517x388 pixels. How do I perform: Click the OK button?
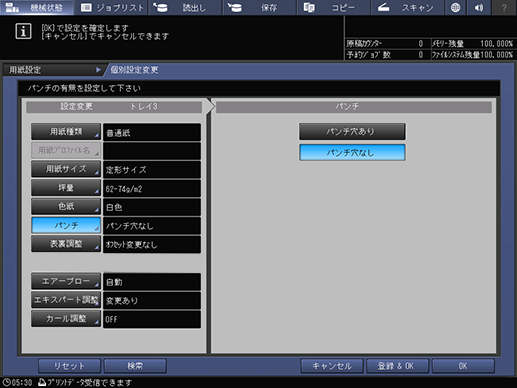[x=463, y=366]
